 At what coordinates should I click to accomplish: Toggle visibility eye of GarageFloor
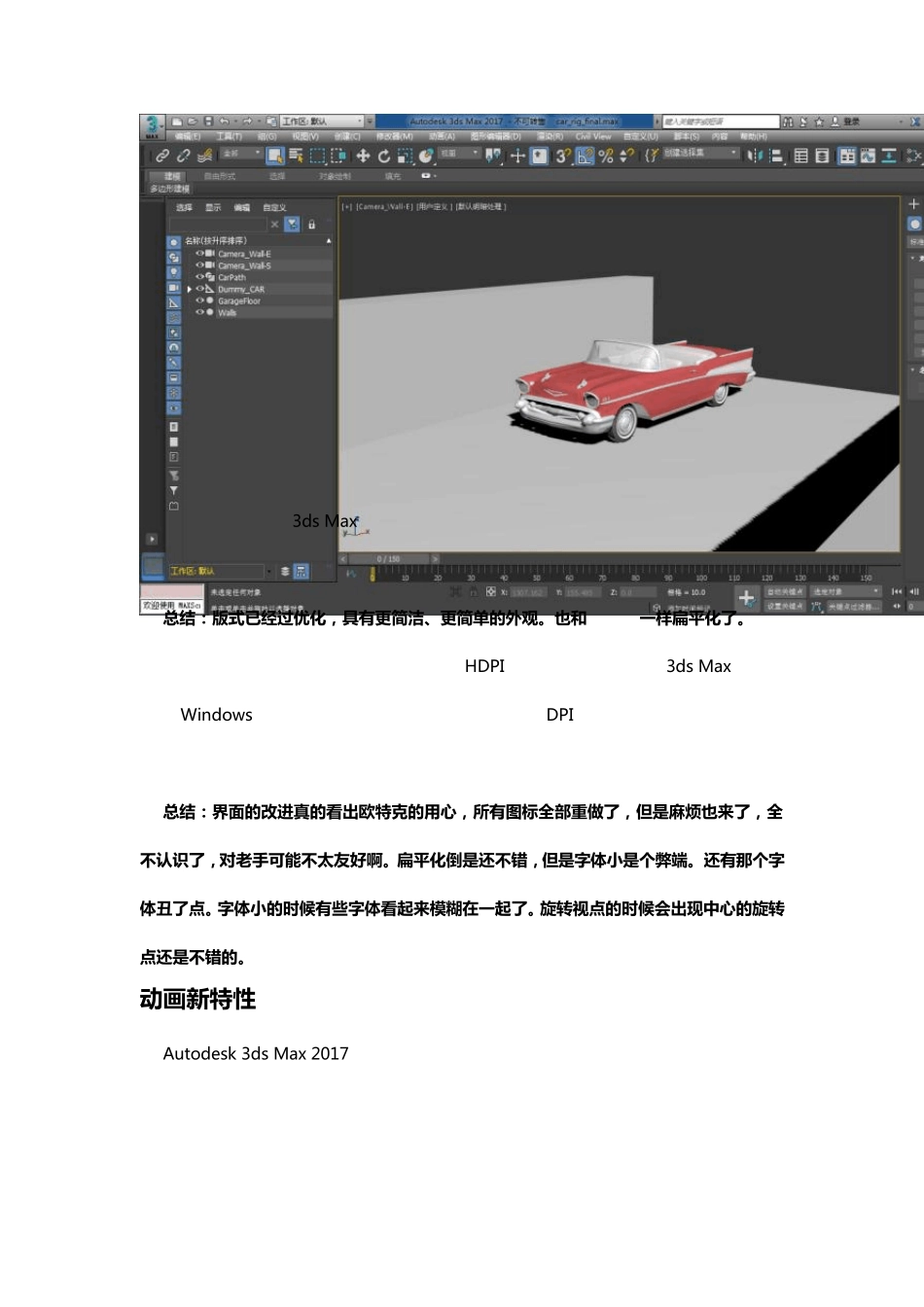tap(200, 300)
